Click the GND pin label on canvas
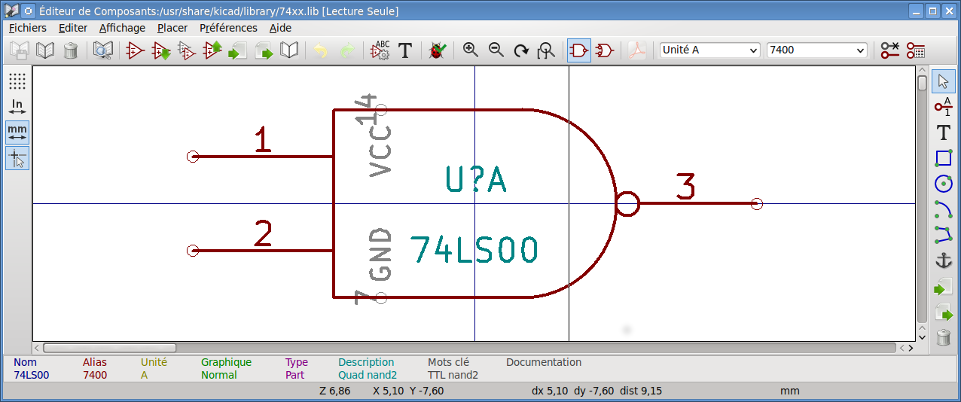Viewport: 961px width, 402px height. click(381, 255)
